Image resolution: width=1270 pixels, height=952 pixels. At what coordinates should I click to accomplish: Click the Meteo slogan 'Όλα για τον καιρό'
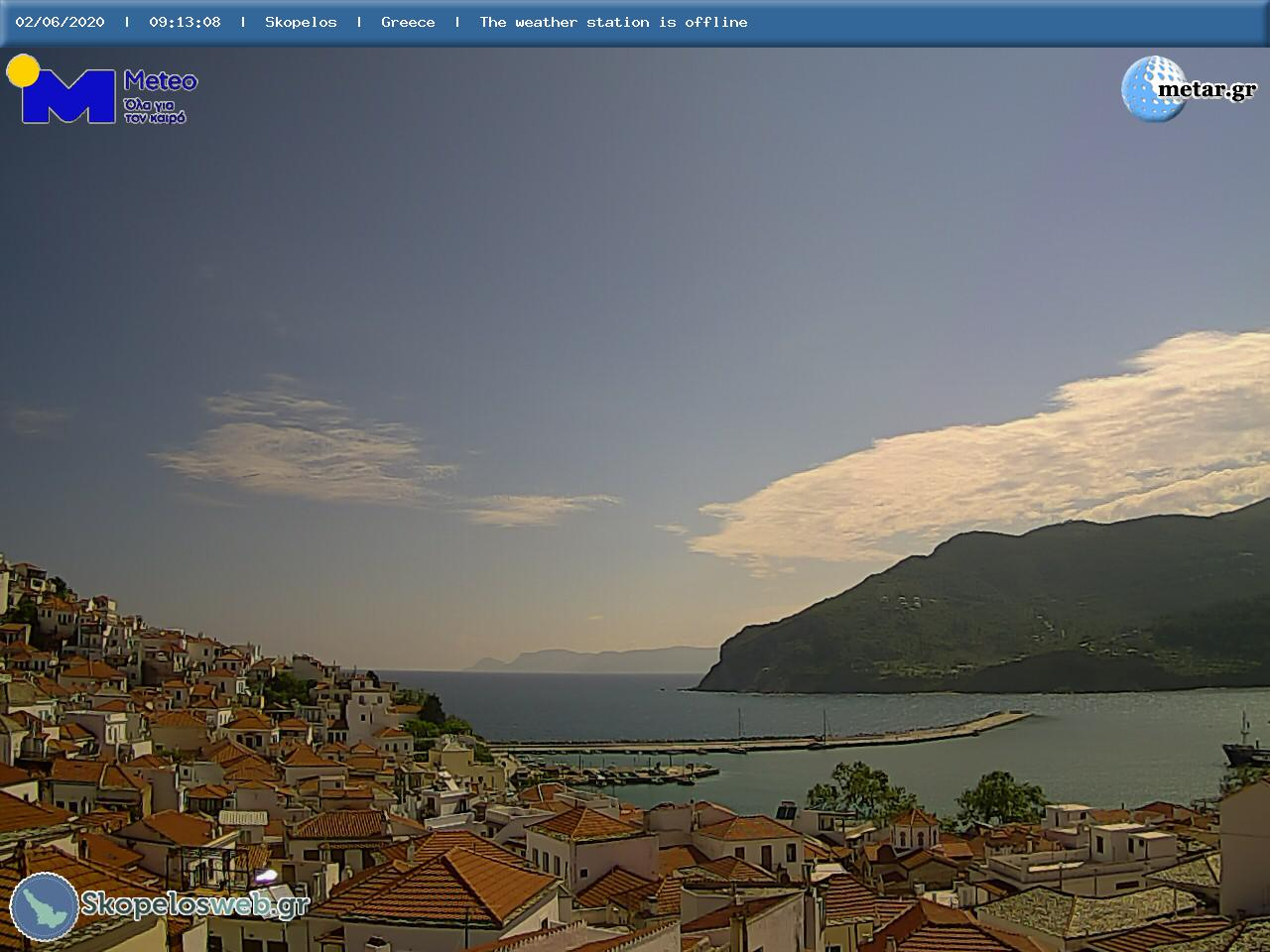pos(155,110)
